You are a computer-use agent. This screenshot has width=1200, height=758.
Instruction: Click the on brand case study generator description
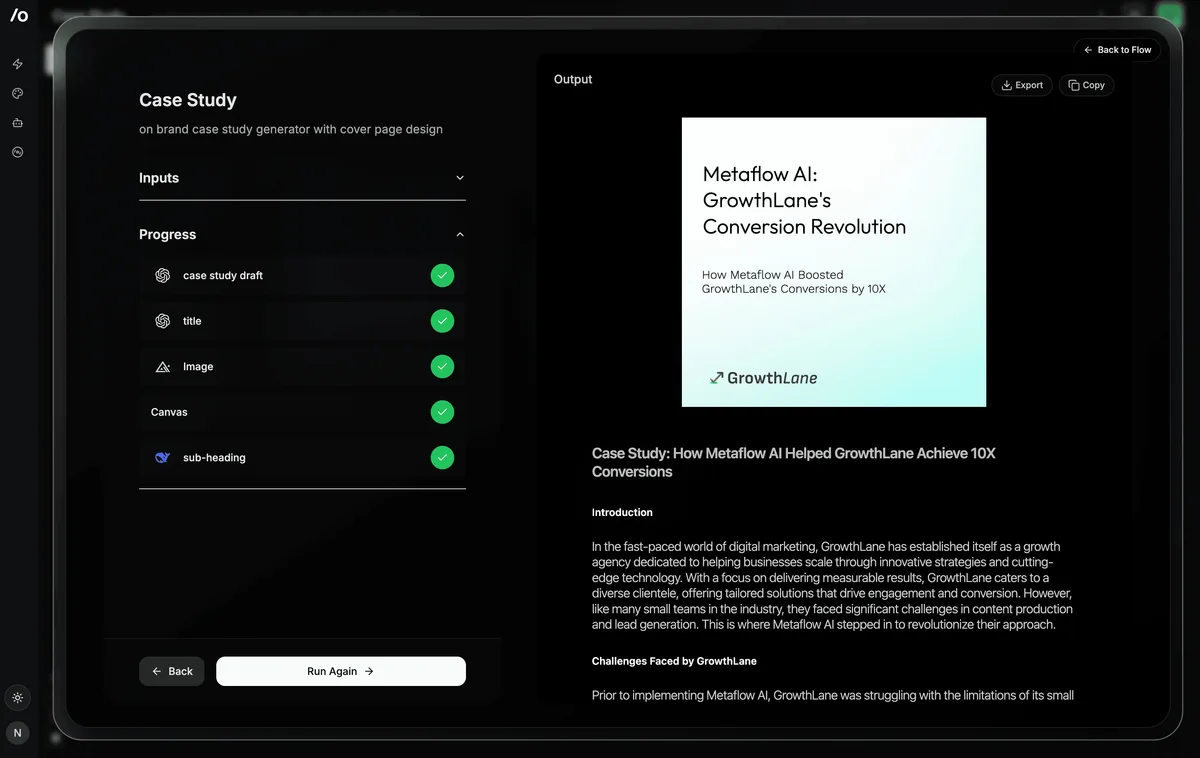pos(291,129)
